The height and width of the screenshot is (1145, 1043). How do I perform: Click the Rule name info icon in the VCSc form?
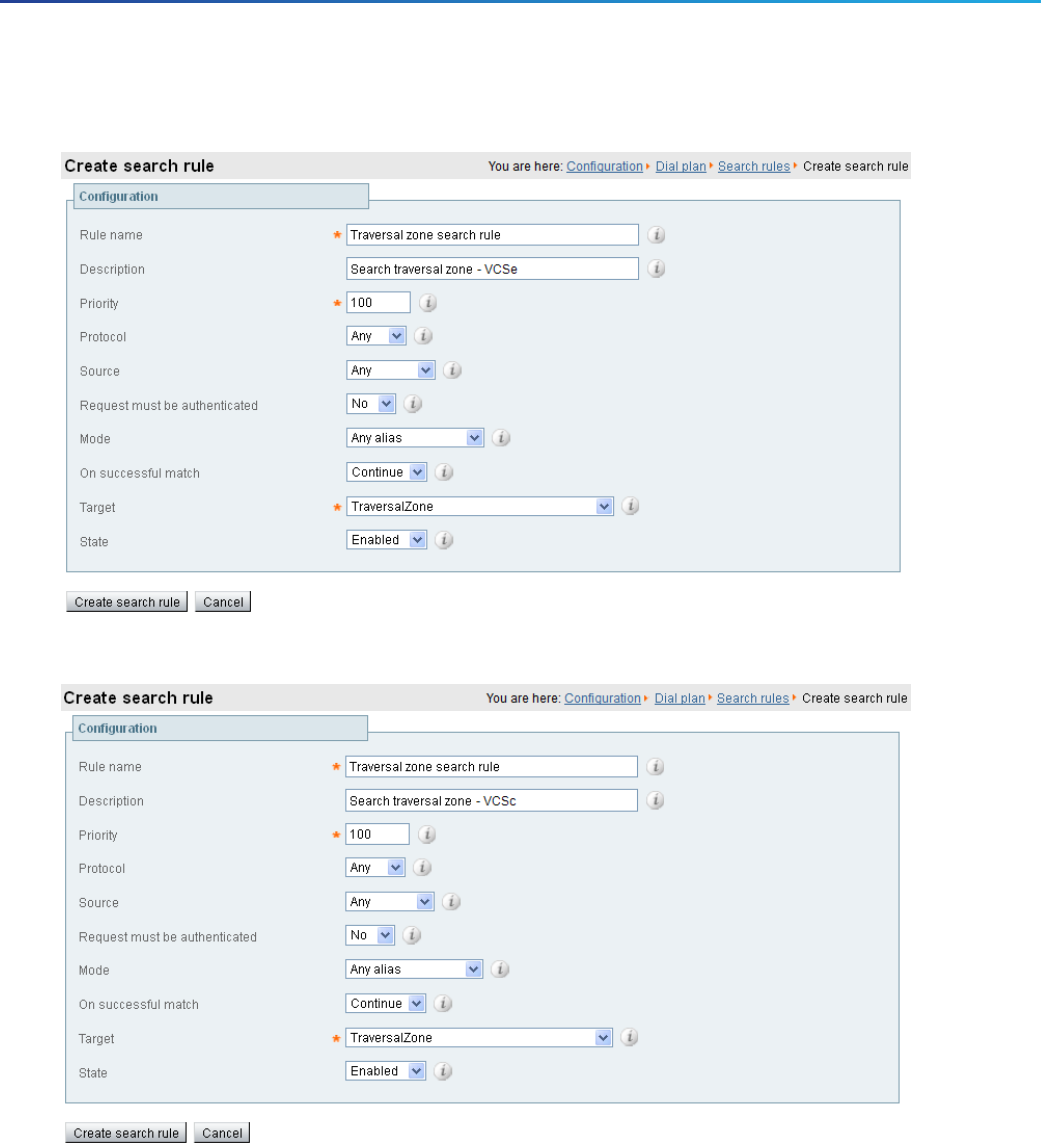pos(655,767)
